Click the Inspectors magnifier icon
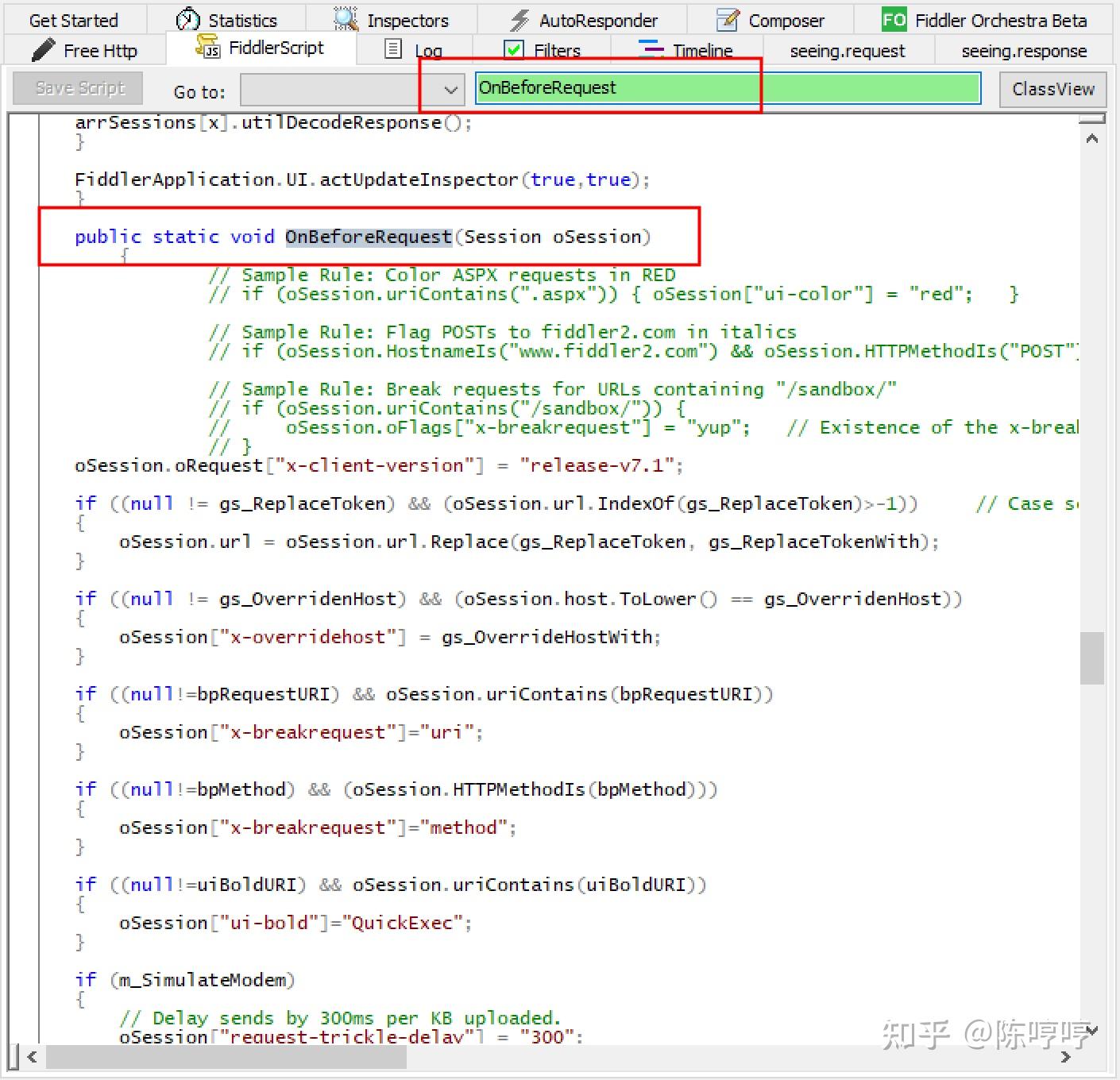 click(346, 19)
